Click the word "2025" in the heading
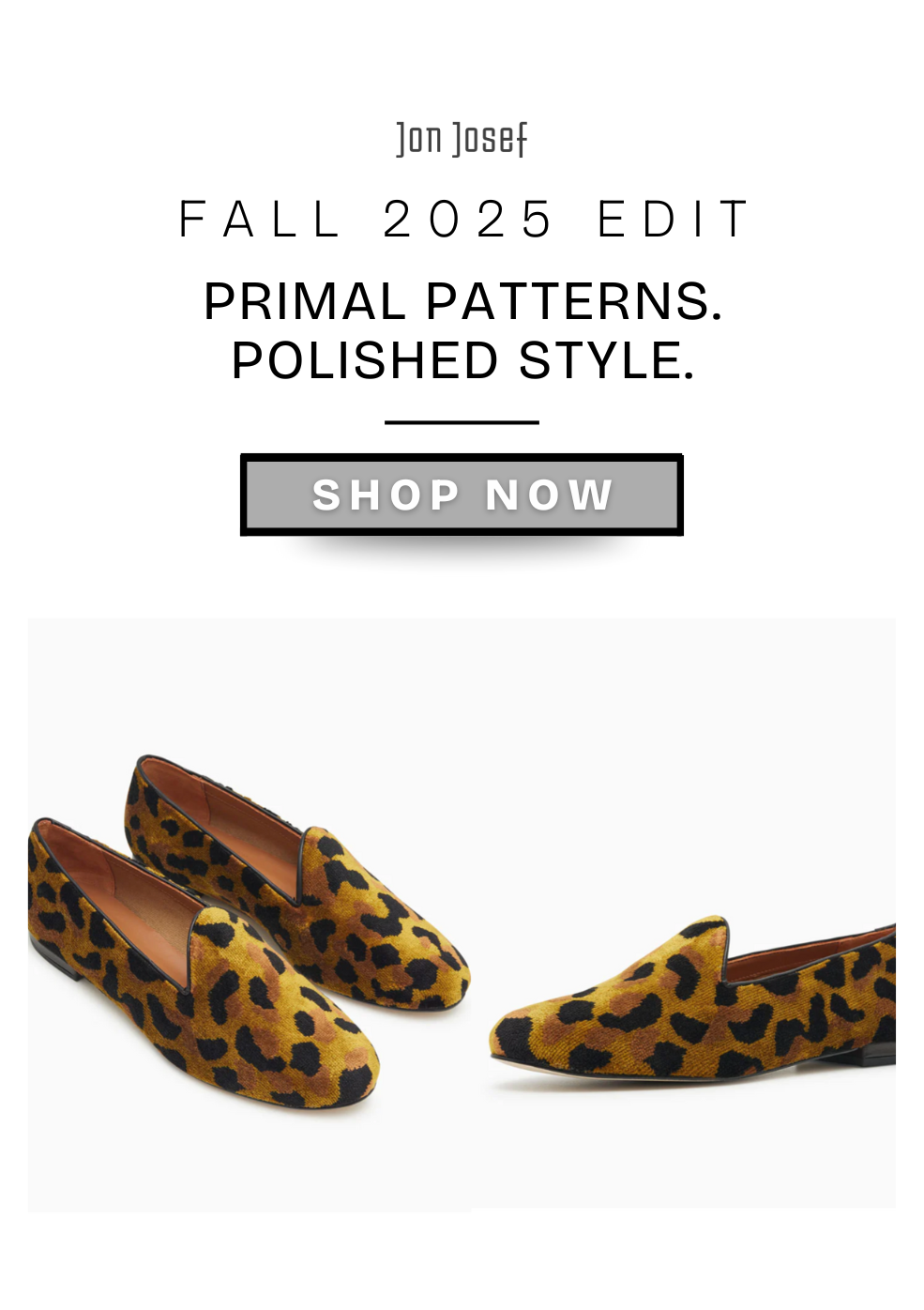This screenshot has width=924, height=1310. [x=468, y=220]
